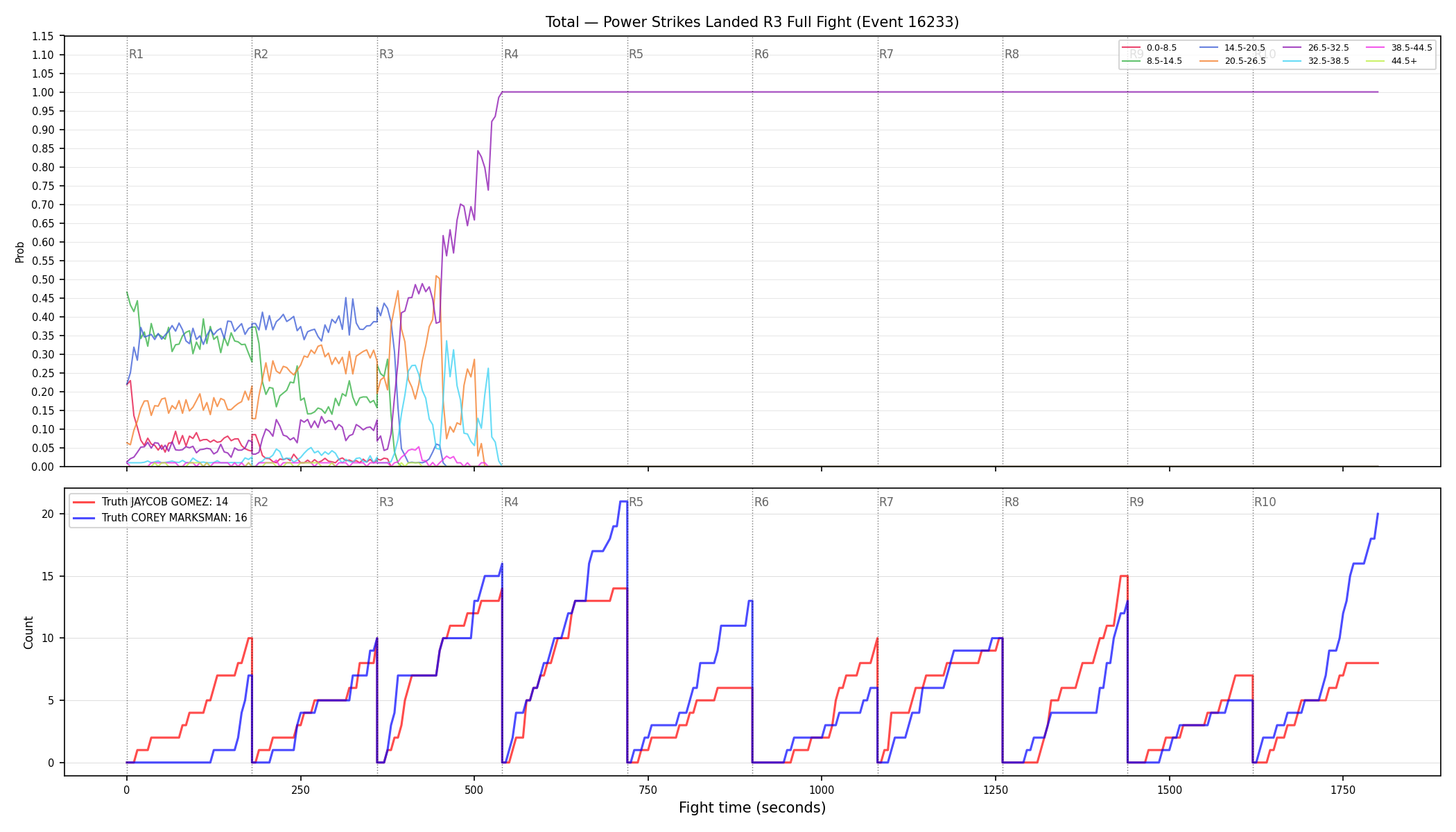
Task: Select the 44.5+ legend entry
Action: [1392, 61]
